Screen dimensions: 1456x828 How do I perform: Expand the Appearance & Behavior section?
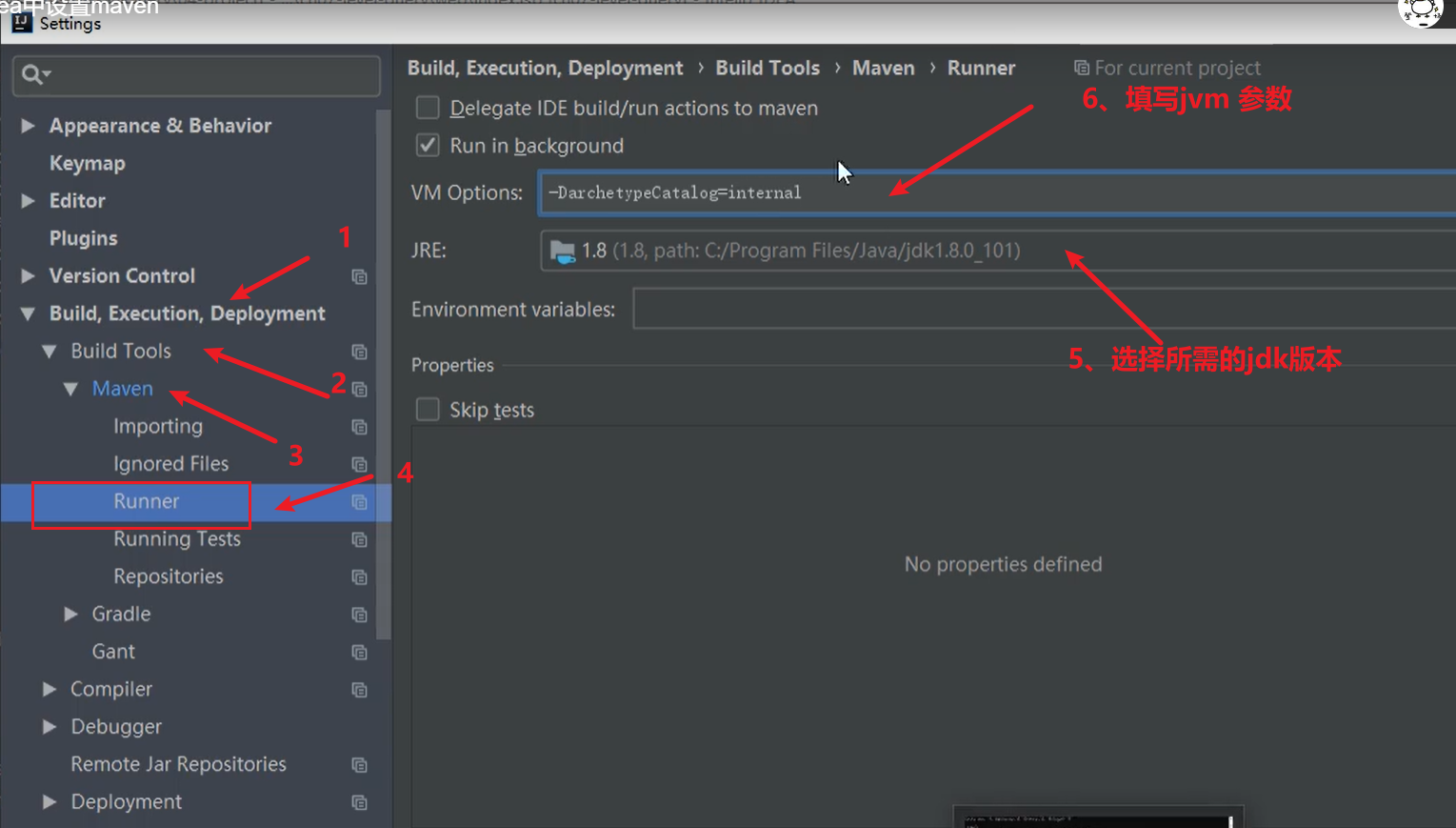(28, 126)
